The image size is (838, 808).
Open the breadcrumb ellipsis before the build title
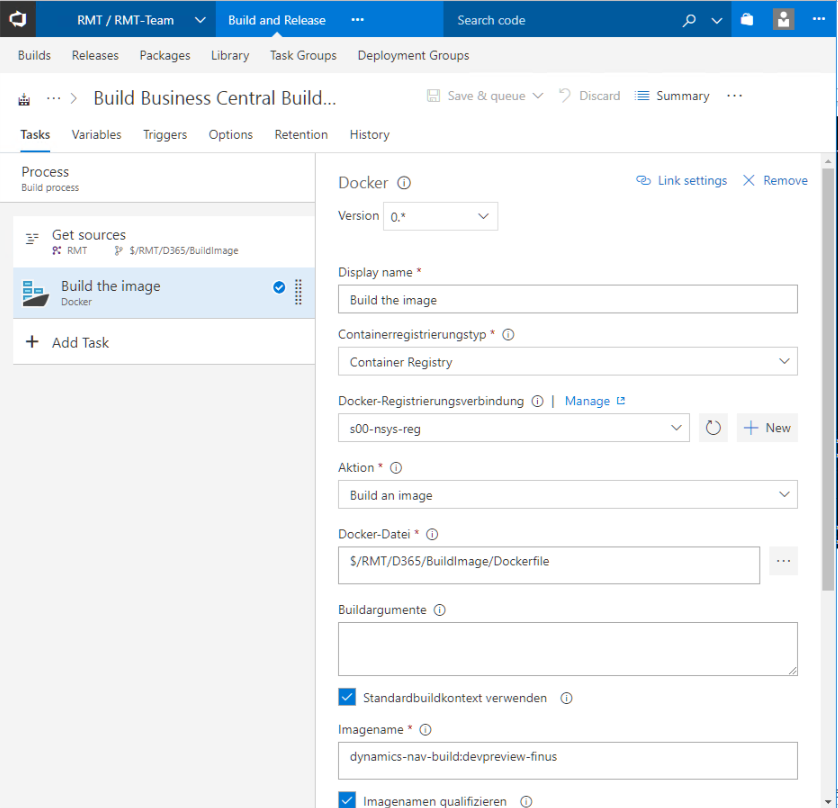[x=53, y=98]
